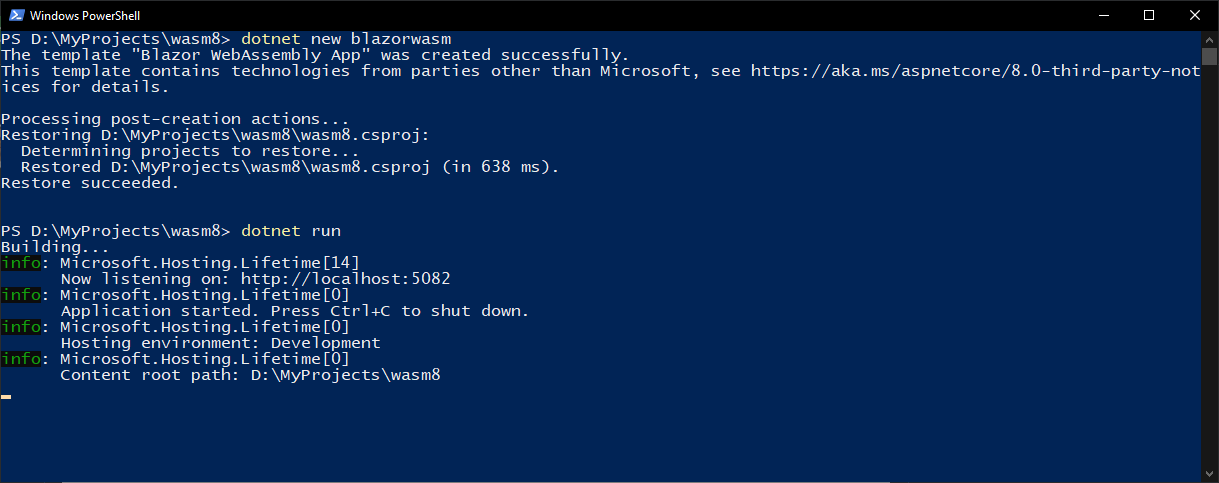The height and width of the screenshot is (483, 1219).
Task: Click the 'Hosting environment: Development' line
Action: coord(220,343)
